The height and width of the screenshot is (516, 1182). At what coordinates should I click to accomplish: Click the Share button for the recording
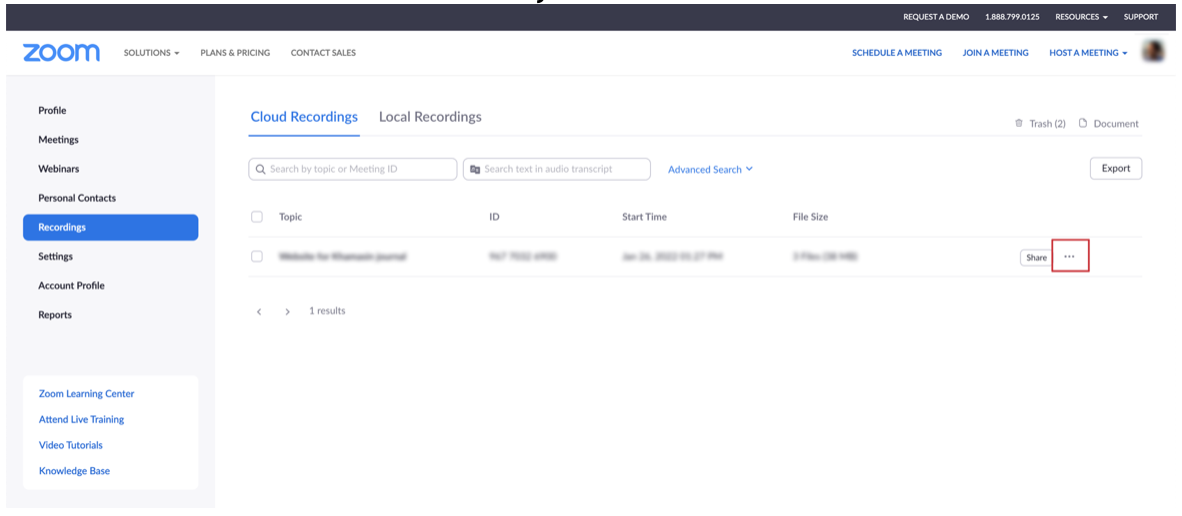(1037, 258)
